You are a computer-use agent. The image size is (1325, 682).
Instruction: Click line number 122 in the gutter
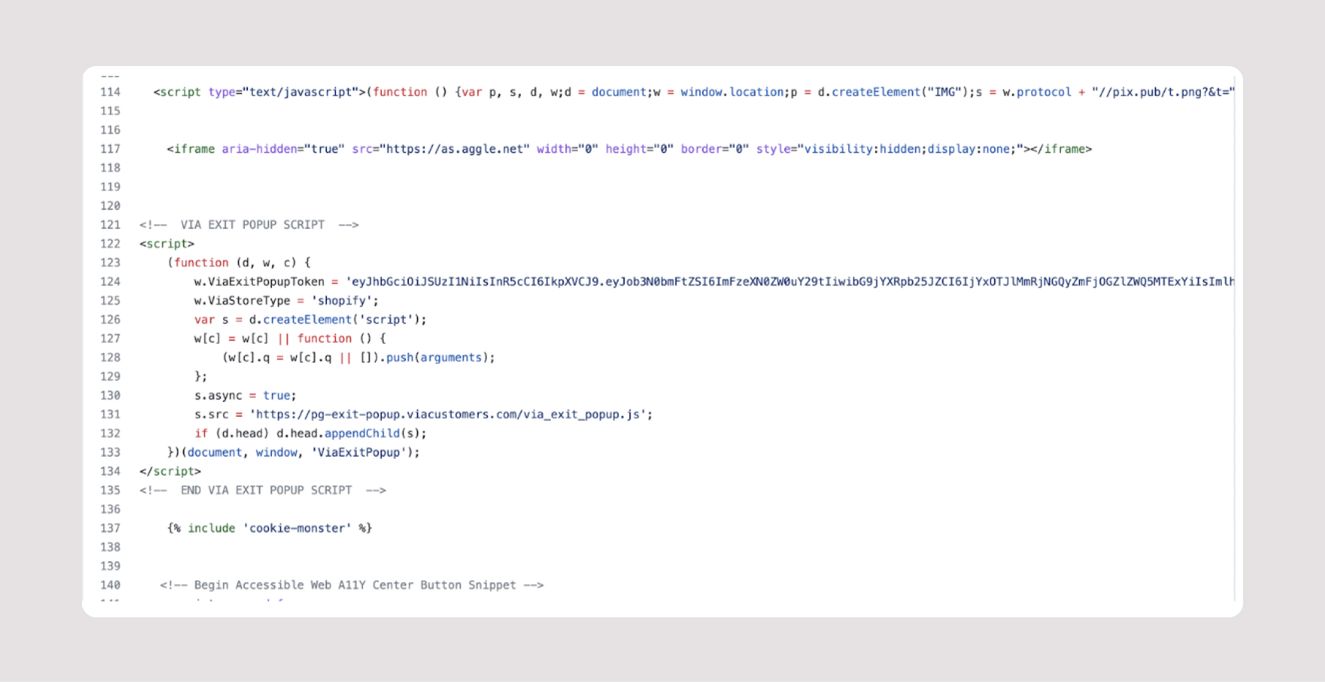110,243
